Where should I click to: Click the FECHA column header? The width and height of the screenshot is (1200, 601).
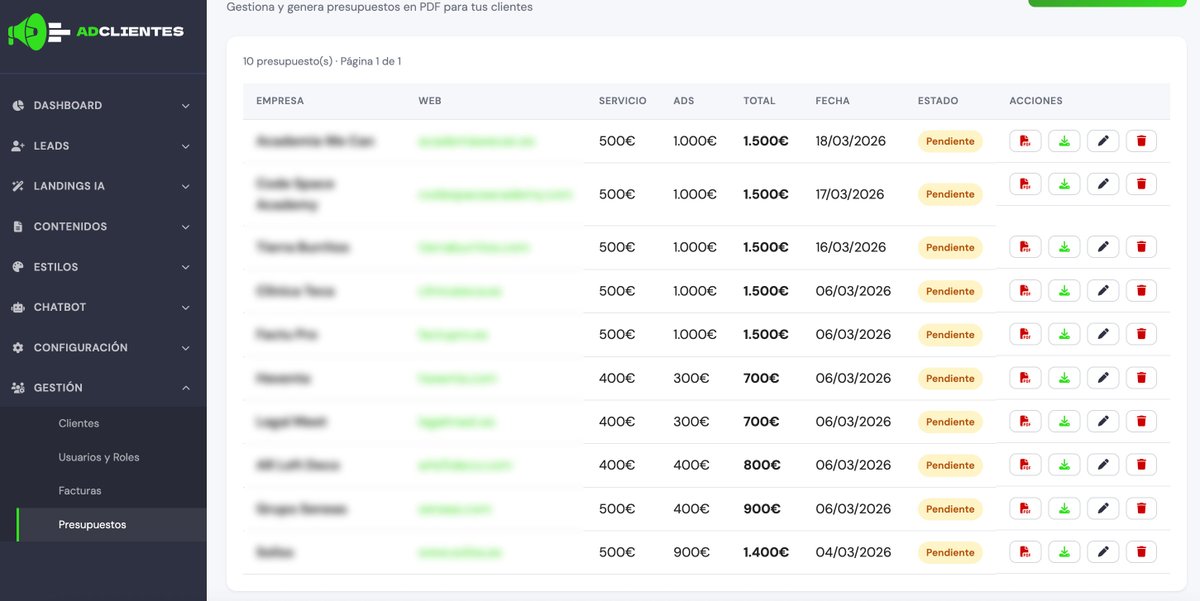click(x=833, y=101)
